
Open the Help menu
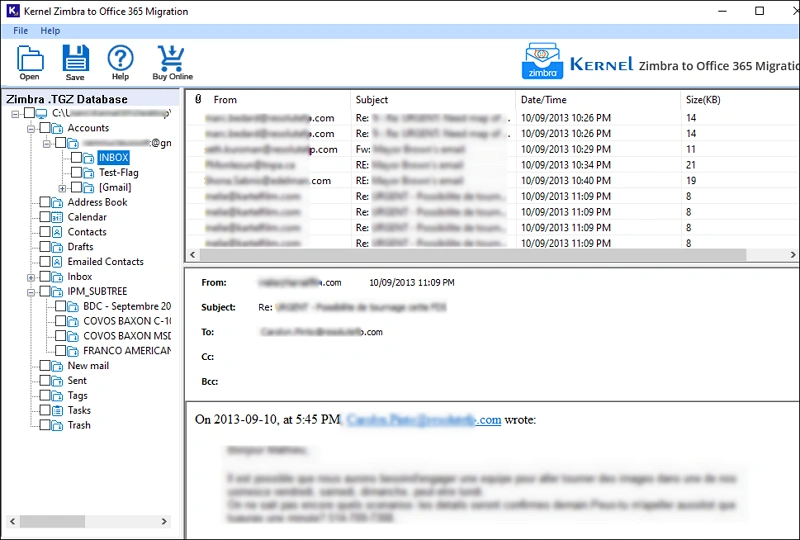50,31
